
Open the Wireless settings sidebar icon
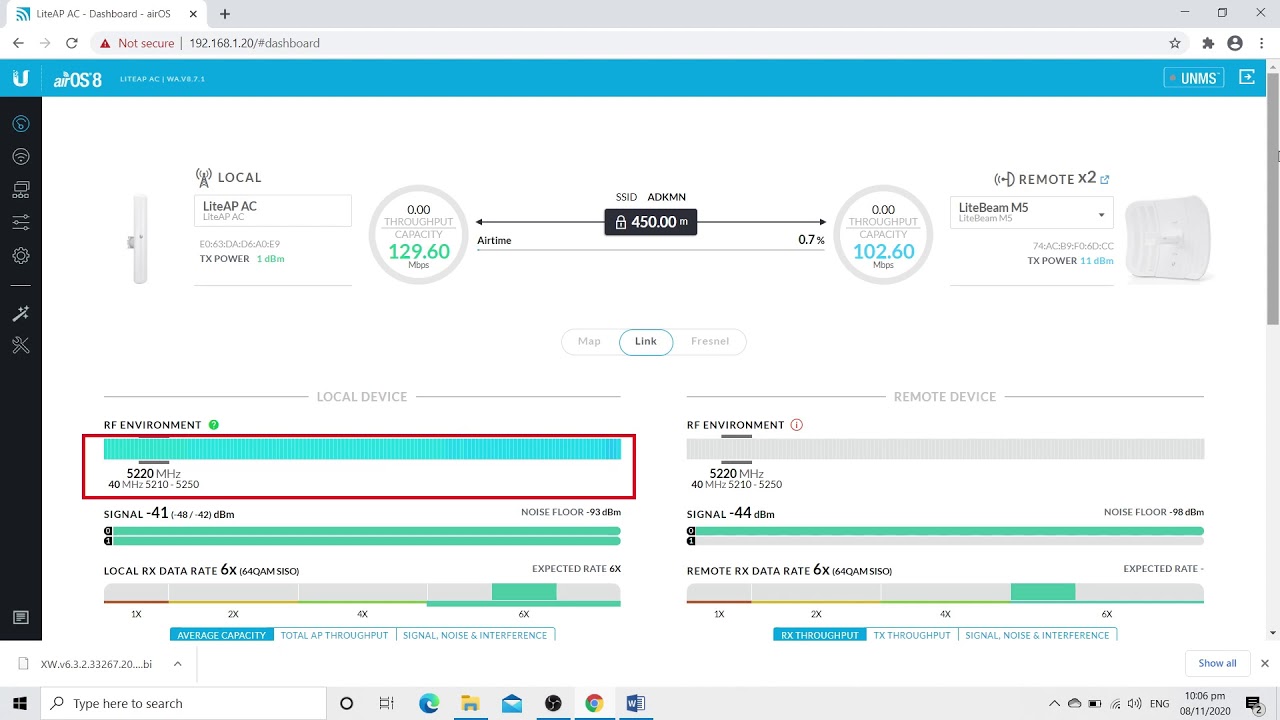[20, 157]
